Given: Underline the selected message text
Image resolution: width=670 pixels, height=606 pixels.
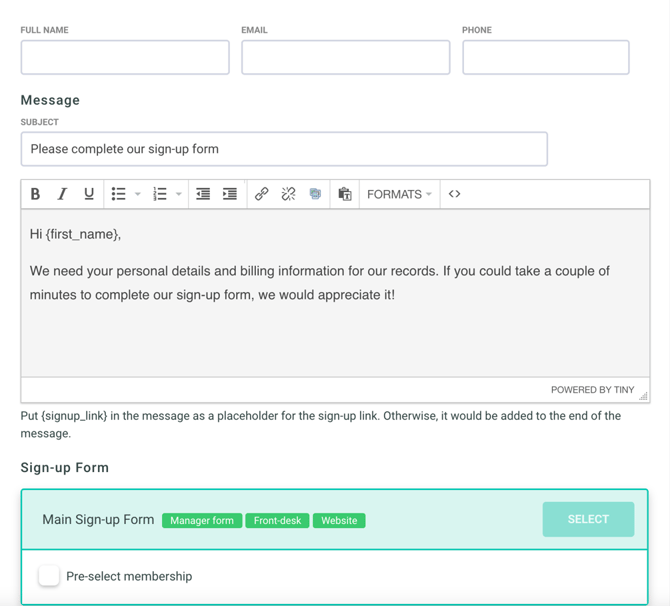Looking at the screenshot, I should 89,194.
